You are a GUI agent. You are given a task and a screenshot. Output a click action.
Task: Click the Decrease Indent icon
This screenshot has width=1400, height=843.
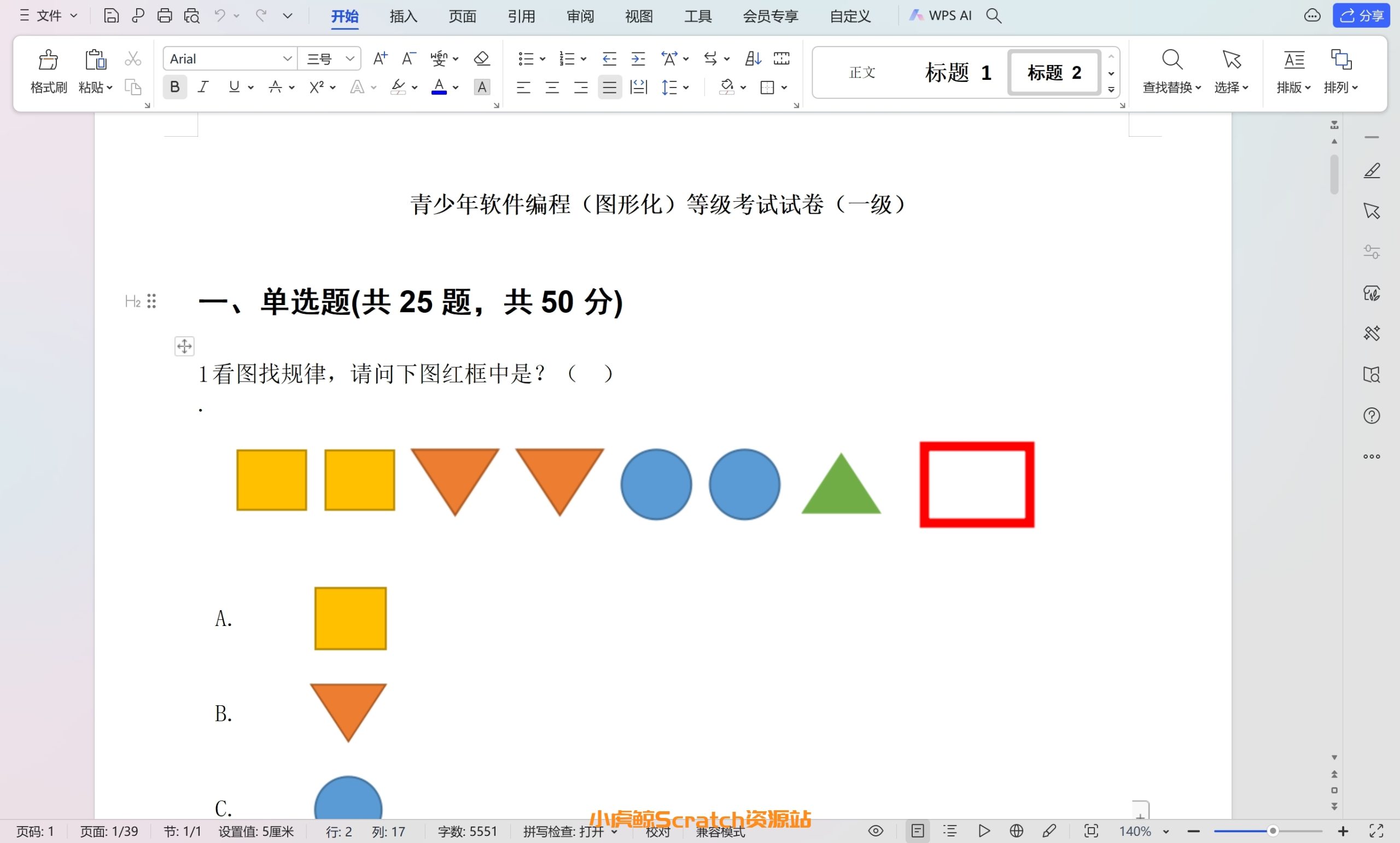click(609, 58)
